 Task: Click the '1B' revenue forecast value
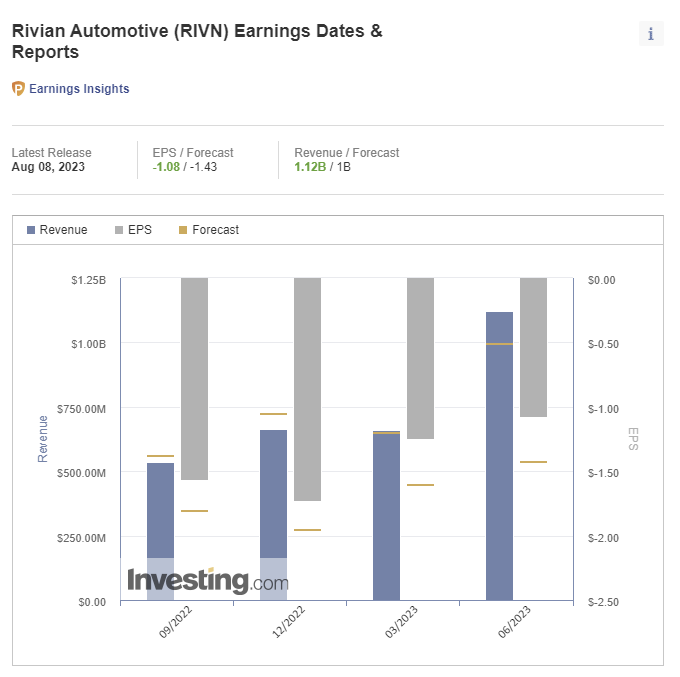[x=343, y=167]
